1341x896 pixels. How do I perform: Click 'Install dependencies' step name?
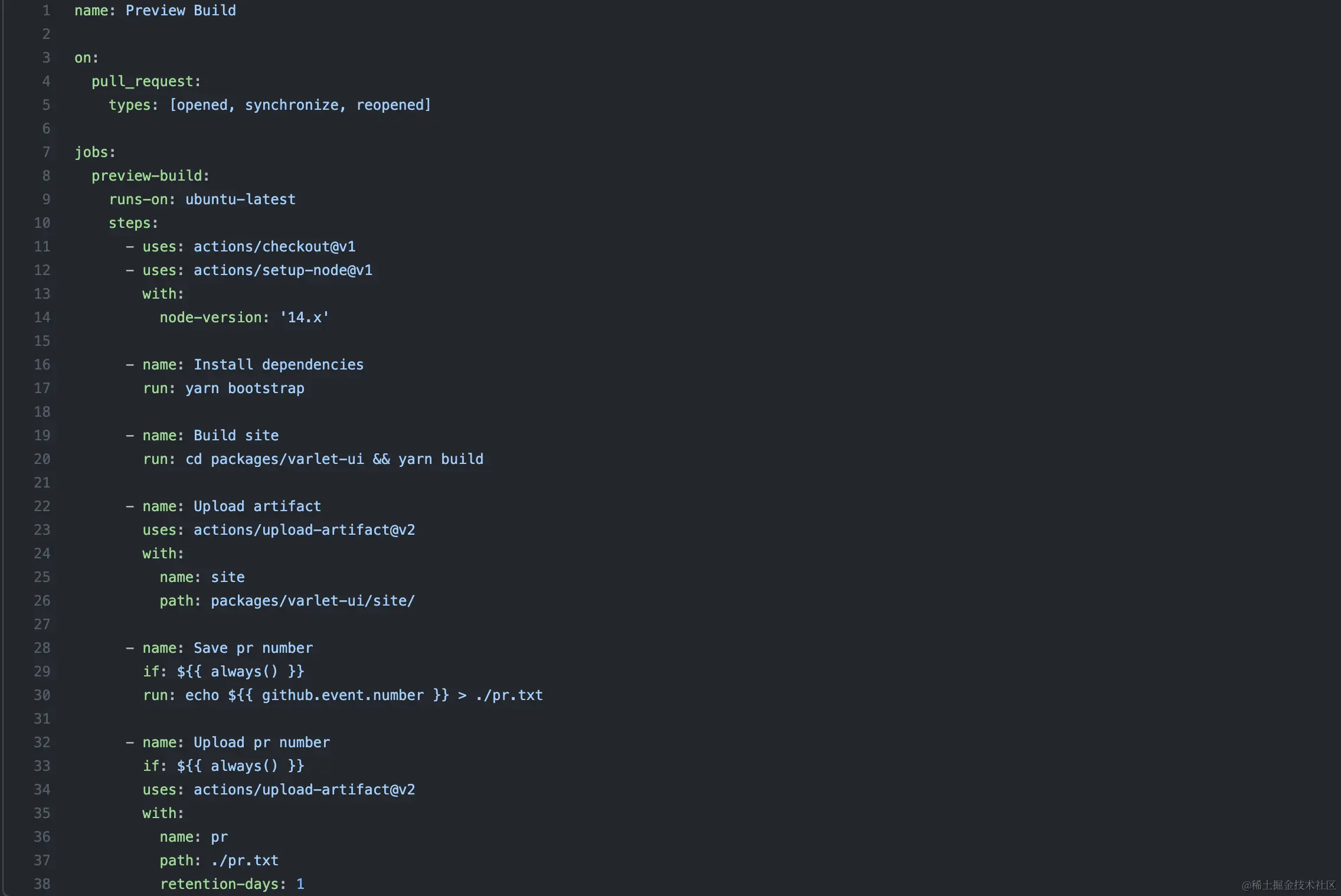[279, 365]
